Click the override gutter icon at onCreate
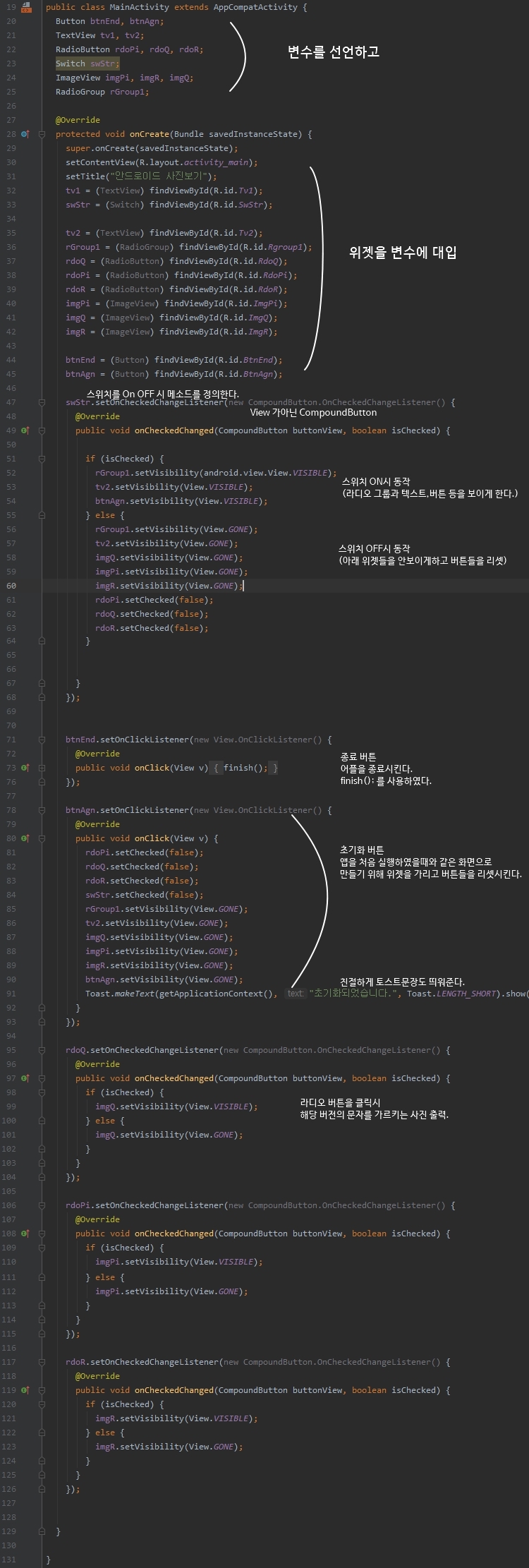The width and height of the screenshot is (529, 1568). pos(25,134)
